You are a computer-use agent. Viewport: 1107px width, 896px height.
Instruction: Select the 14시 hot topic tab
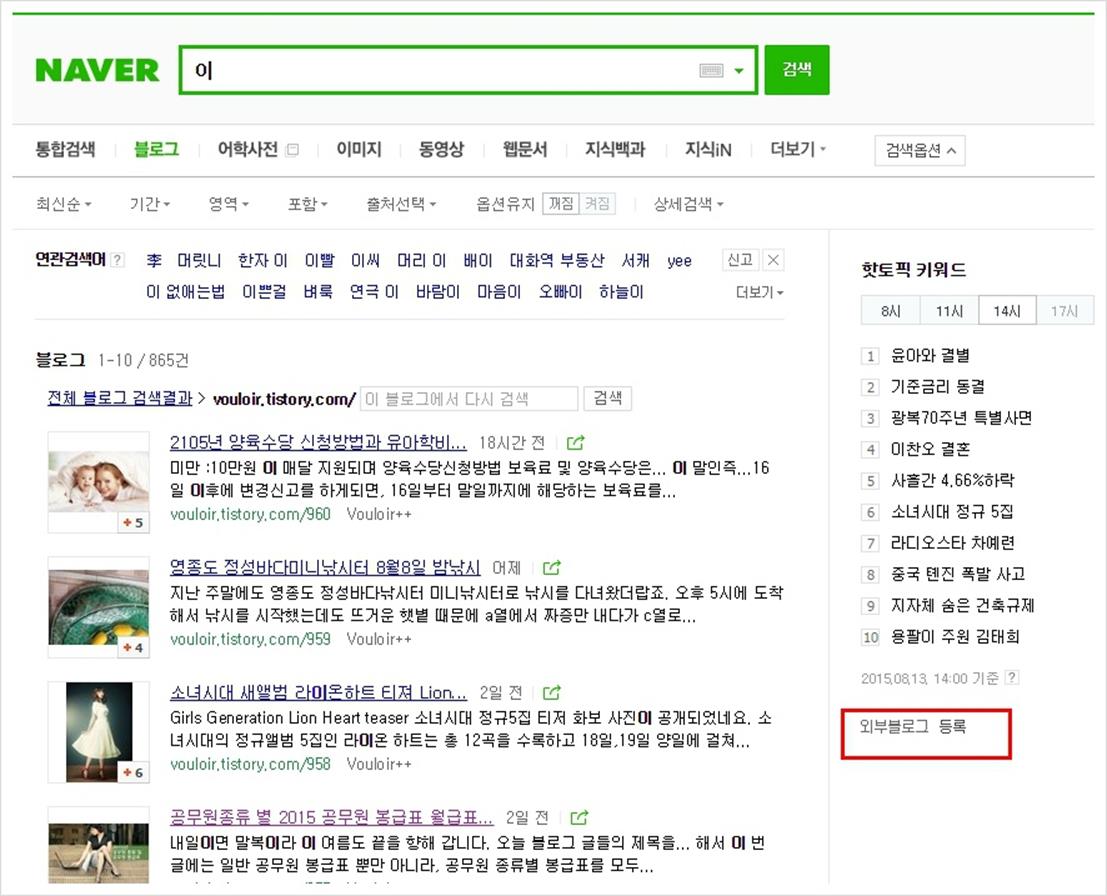(1007, 311)
